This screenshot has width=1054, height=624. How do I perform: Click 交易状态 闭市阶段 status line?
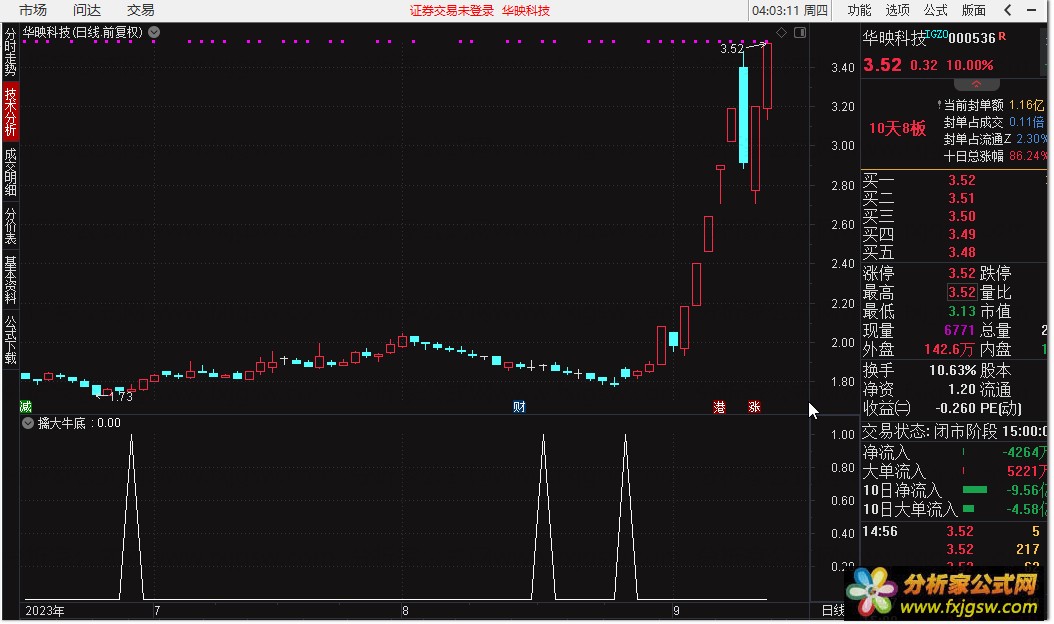point(955,431)
